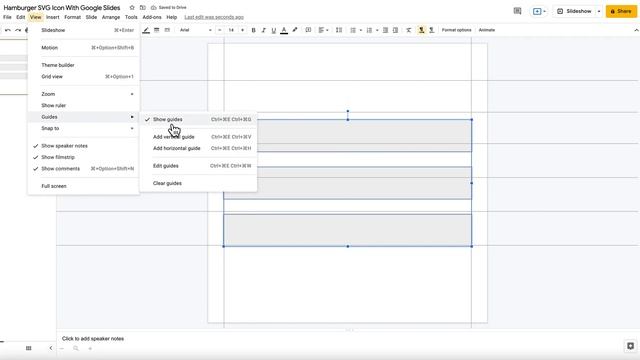640x360 pixels.
Task: Click the present to meeting icon
Action: click(537, 11)
